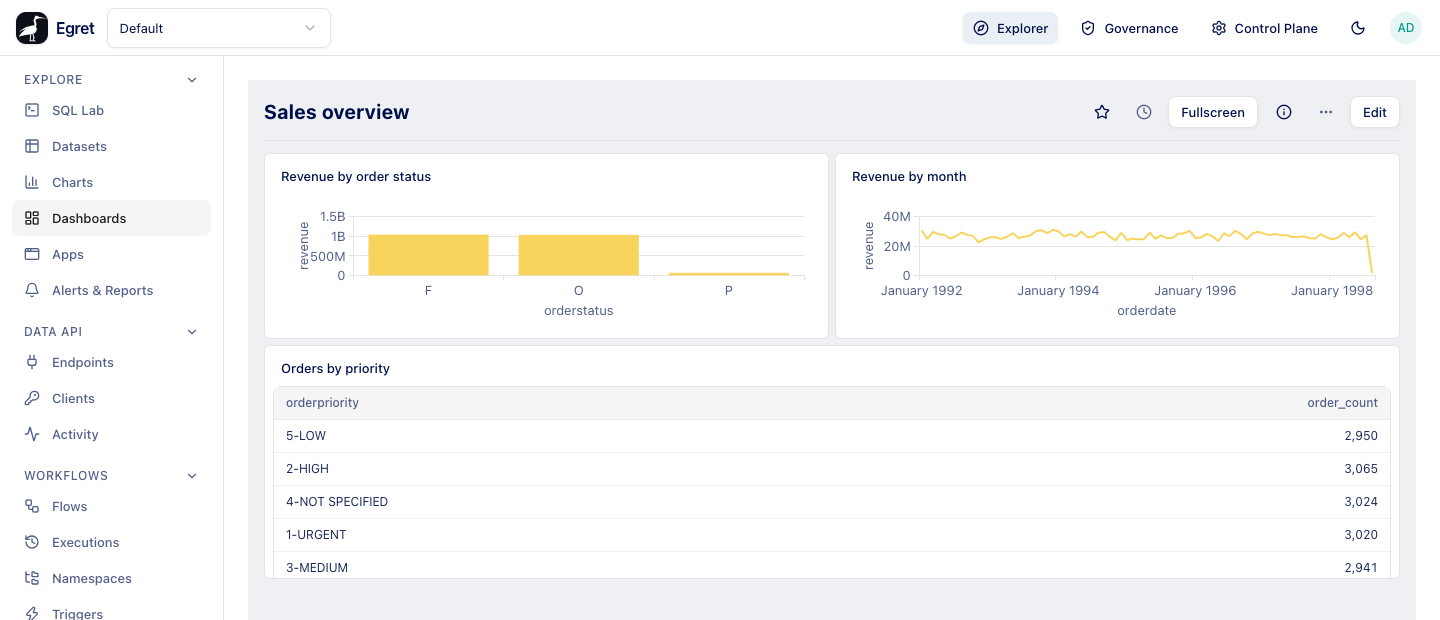1440x620 pixels.
Task: Click the Activity pulse icon
Action: [32, 434]
